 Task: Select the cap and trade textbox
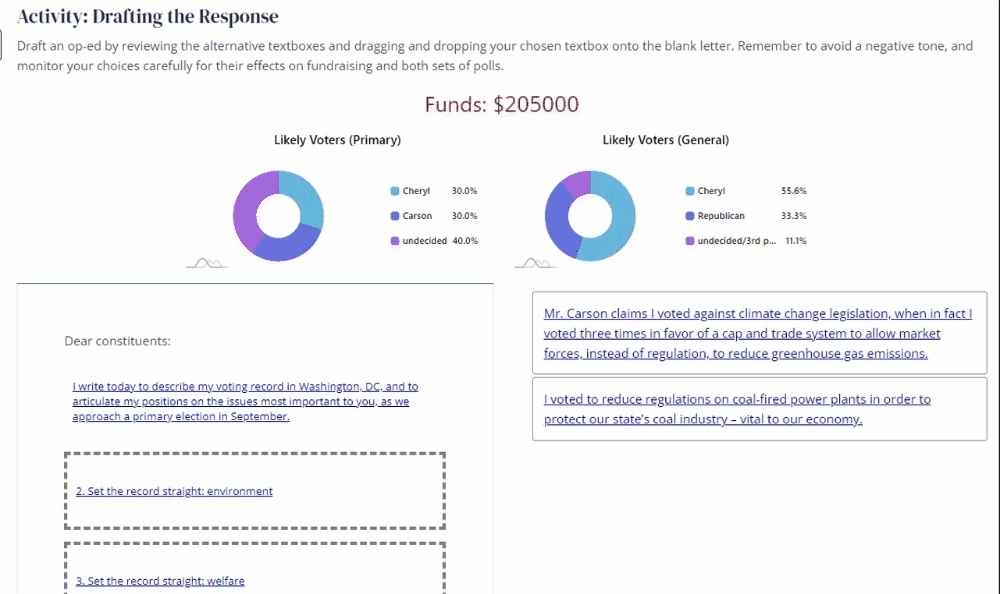pos(758,334)
